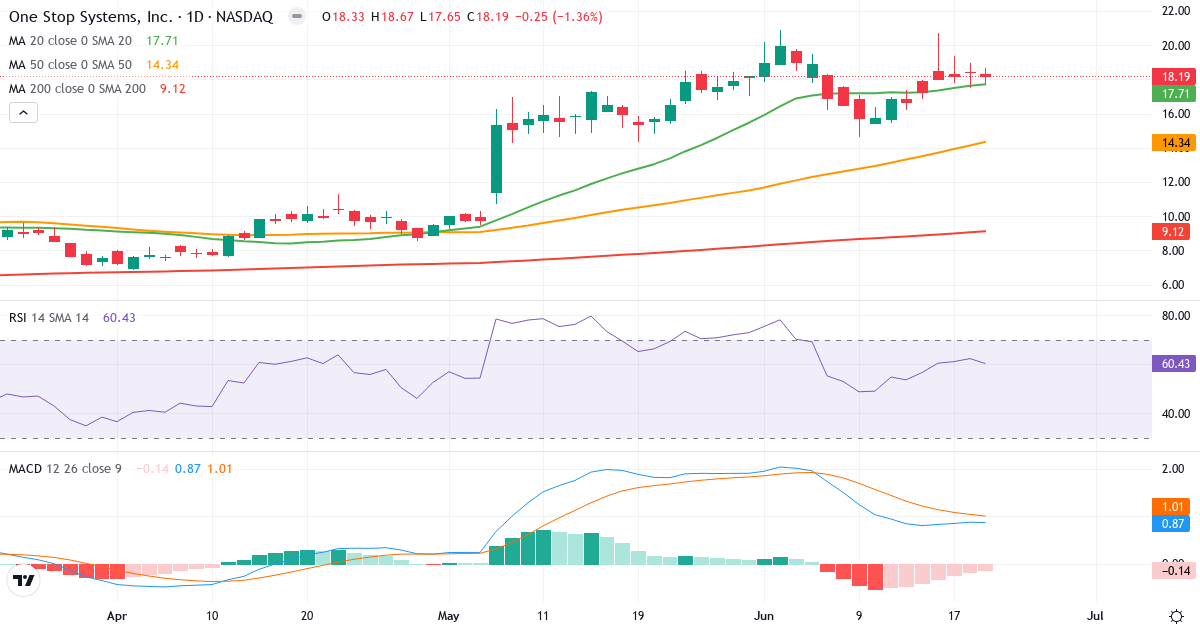Click the 80.00 RSI axis label

[1174, 316]
